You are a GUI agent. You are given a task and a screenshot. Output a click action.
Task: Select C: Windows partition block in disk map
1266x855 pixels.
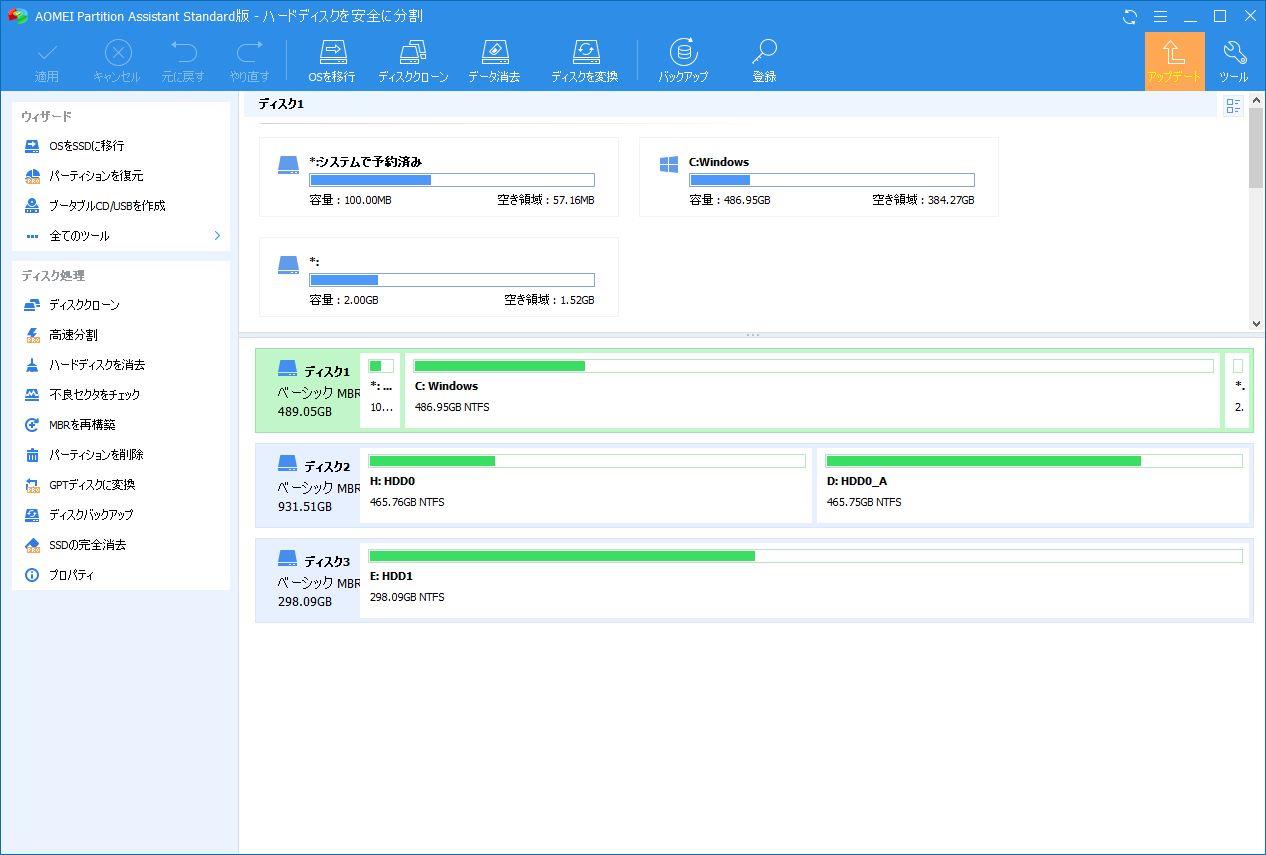813,391
